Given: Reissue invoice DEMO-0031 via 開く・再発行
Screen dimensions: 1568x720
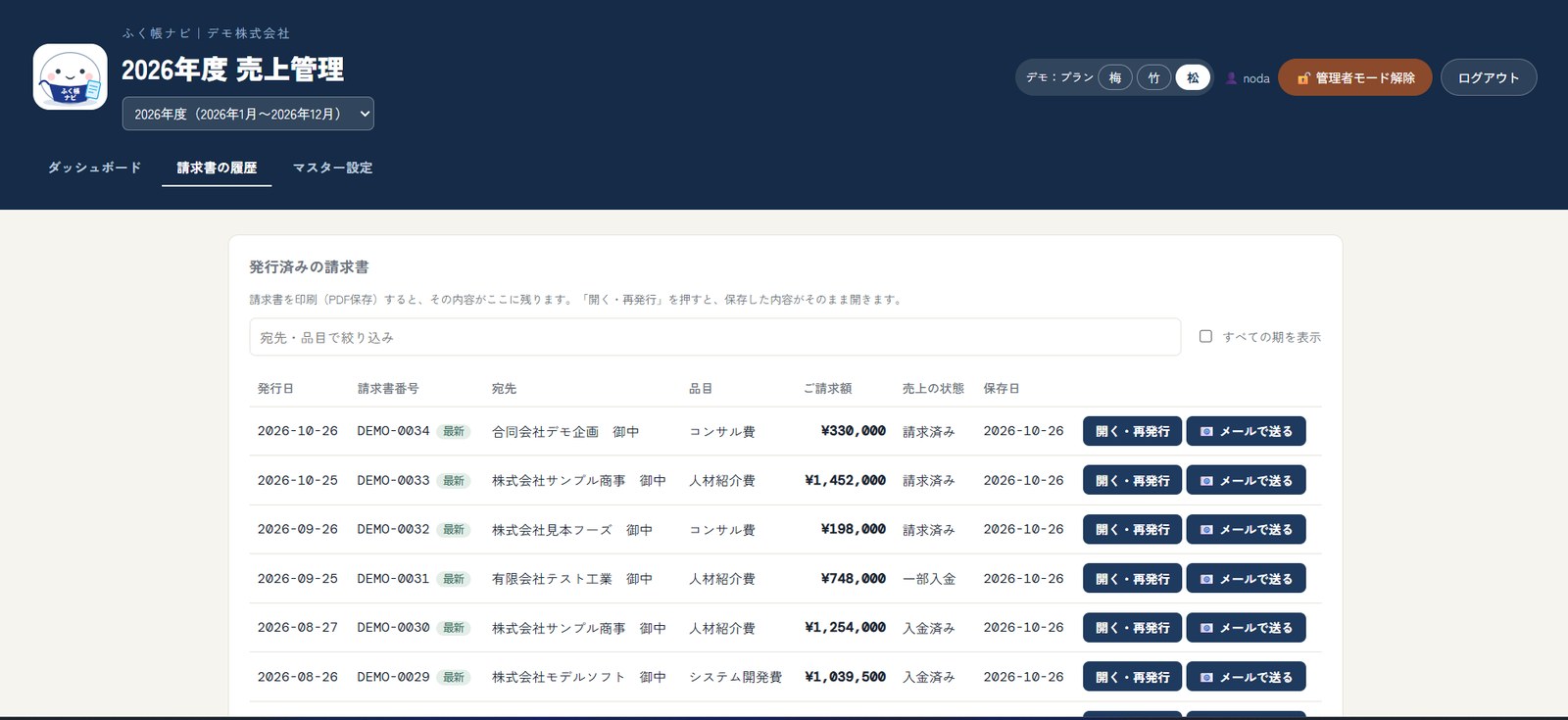Looking at the screenshot, I should click(x=1132, y=579).
